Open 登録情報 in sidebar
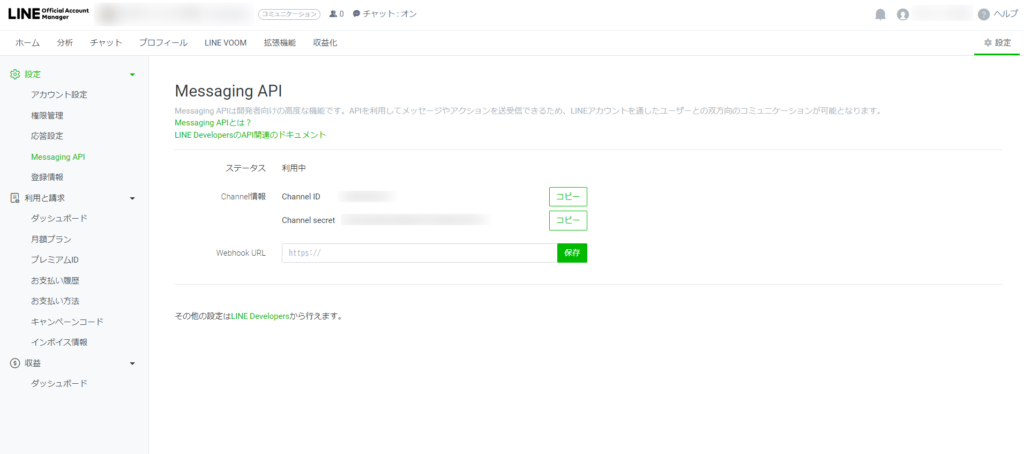Image resolution: width=1024 pixels, height=454 pixels. 47,177
